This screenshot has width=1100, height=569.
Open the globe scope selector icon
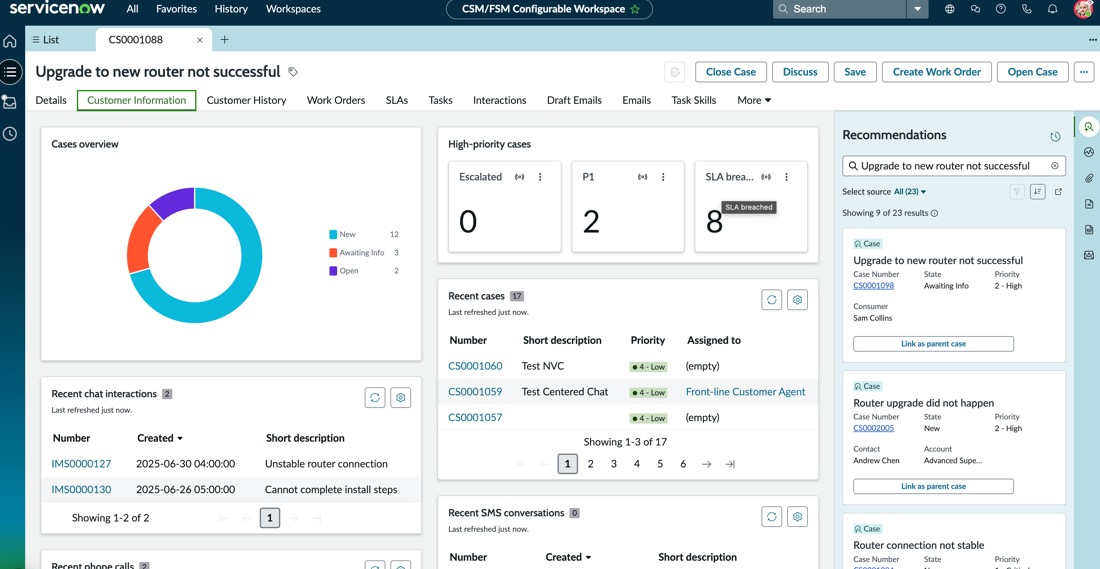point(950,9)
